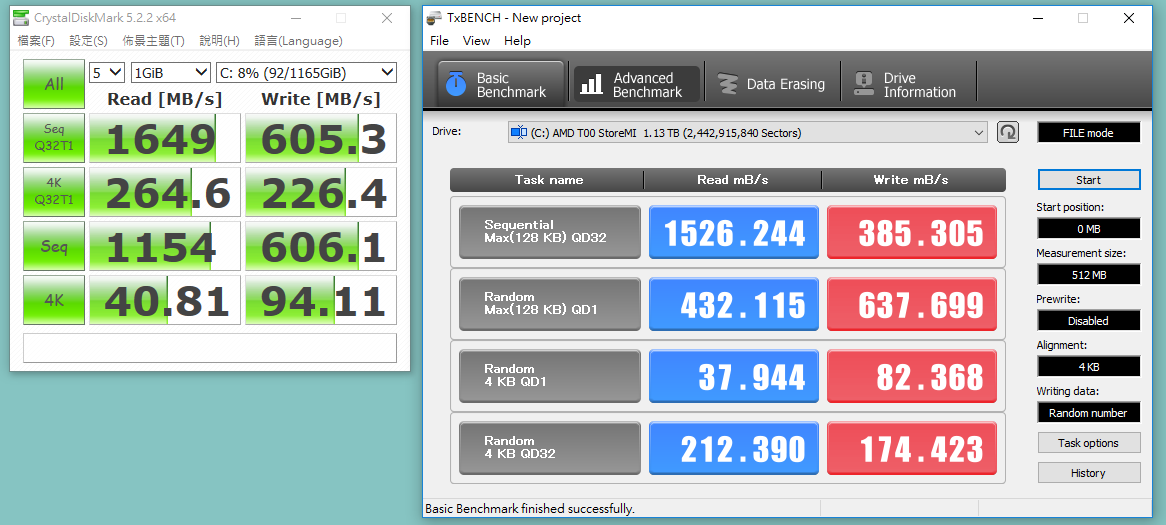
Task: Open the File menu in TxBENCH
Action: [x=439, y=41]
